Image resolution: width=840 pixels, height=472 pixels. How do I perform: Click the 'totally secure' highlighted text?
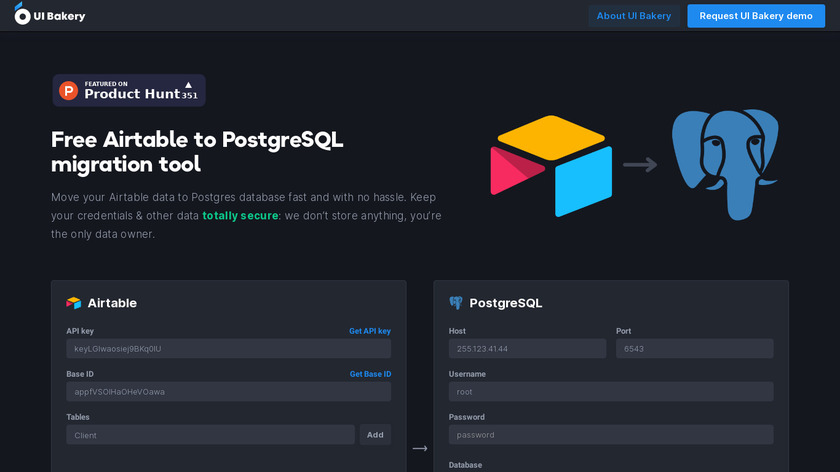click(x=240, y=216)
